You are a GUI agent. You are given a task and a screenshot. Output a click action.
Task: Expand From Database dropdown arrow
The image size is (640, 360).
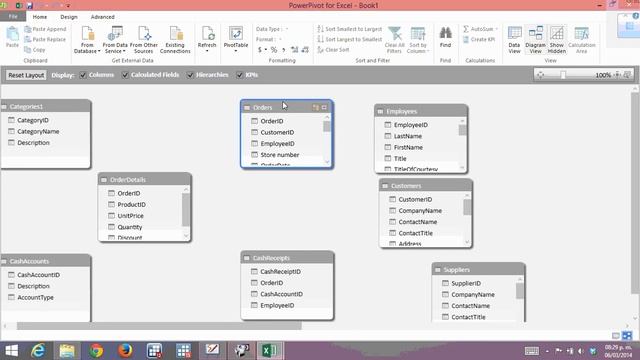click(x=99, y=51)
